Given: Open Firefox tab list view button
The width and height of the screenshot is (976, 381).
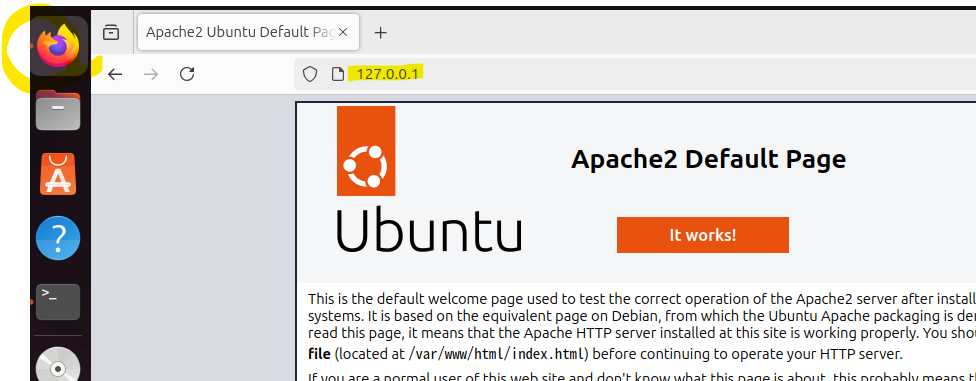Looking at the screenshot, I should coord(111,32).
